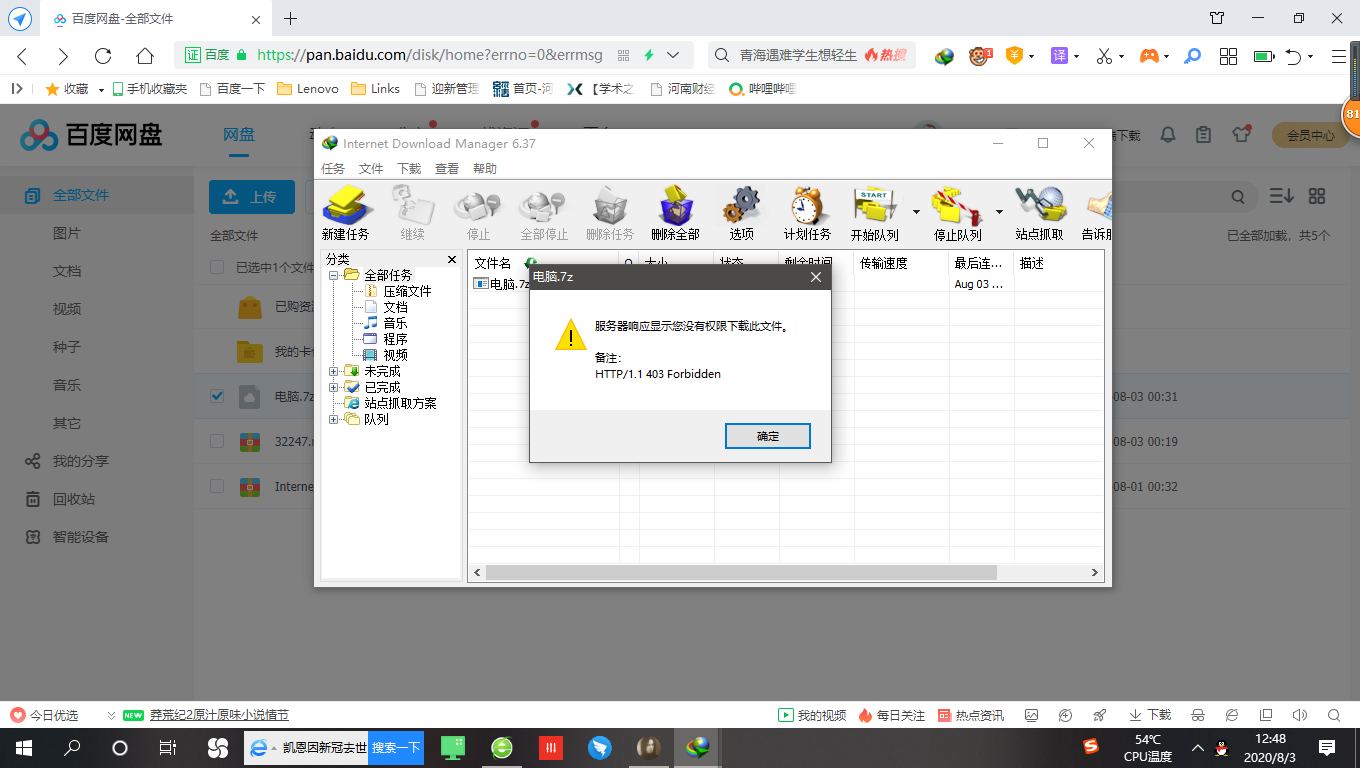Open the 下载 menu in IDM menu bar

pyautogui.click(x=409, y=169)
